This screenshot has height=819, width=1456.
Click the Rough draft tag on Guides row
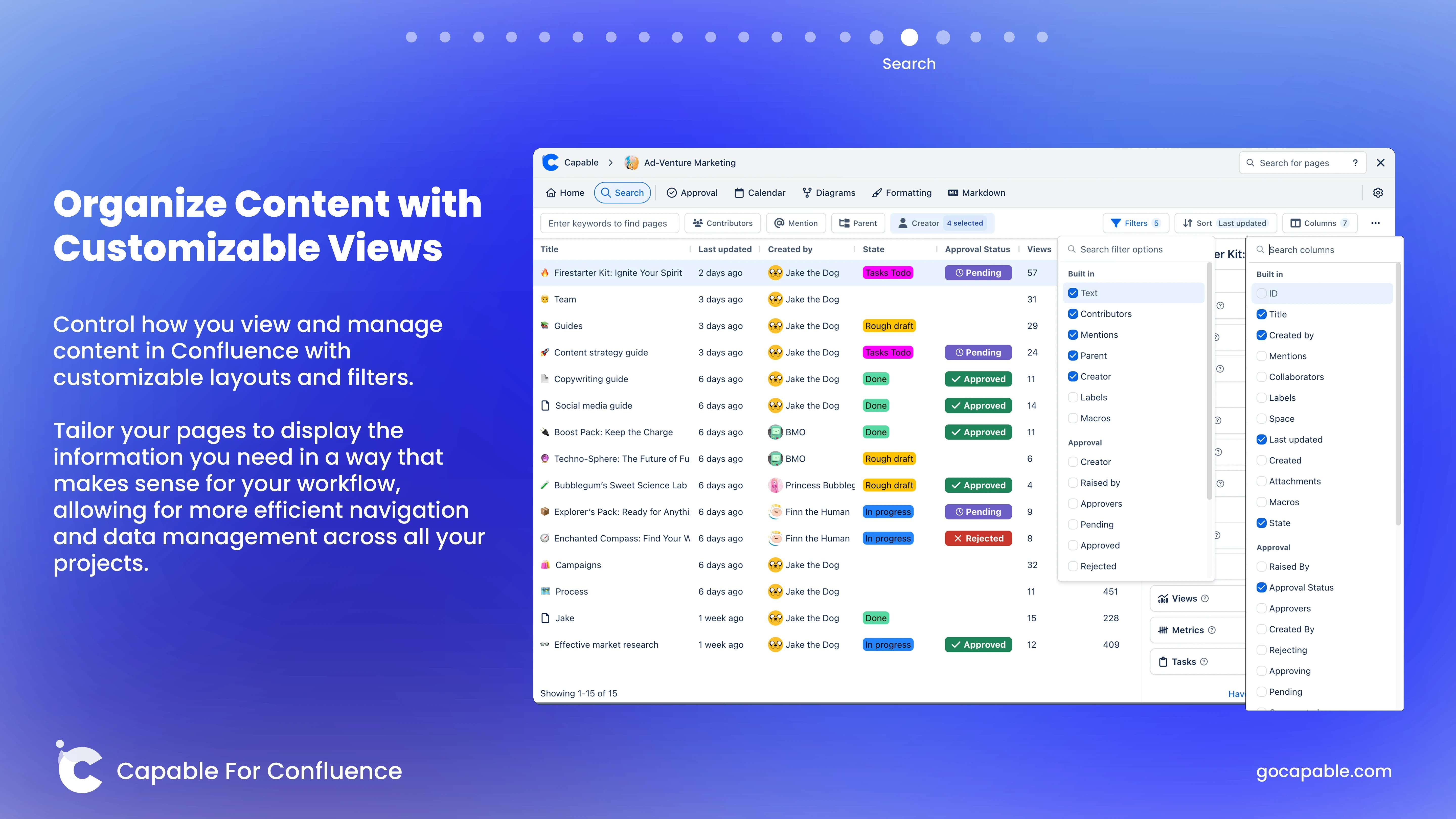pos(889,326)
